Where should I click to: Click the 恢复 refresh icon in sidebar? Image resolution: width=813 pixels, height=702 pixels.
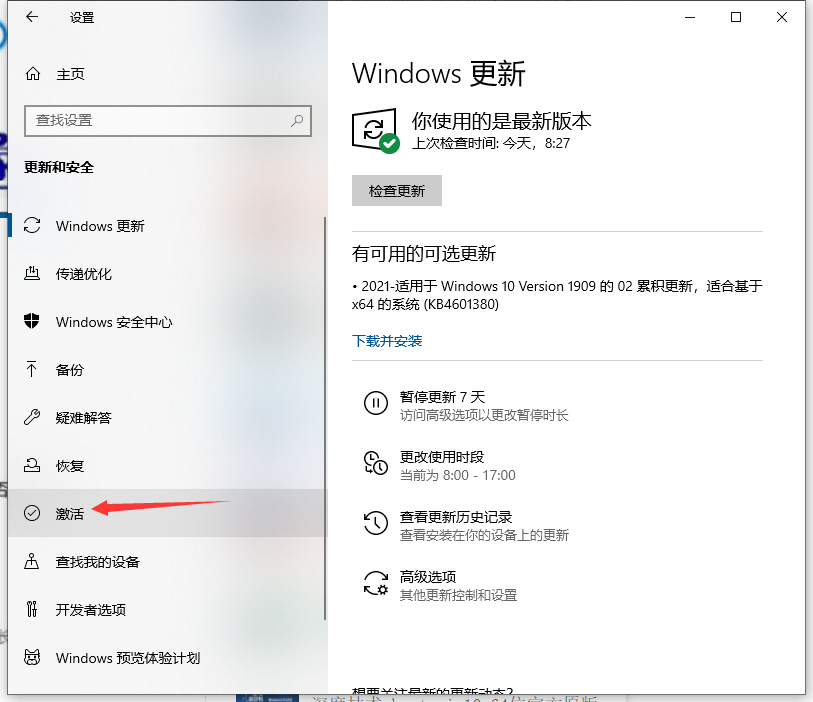34,465
